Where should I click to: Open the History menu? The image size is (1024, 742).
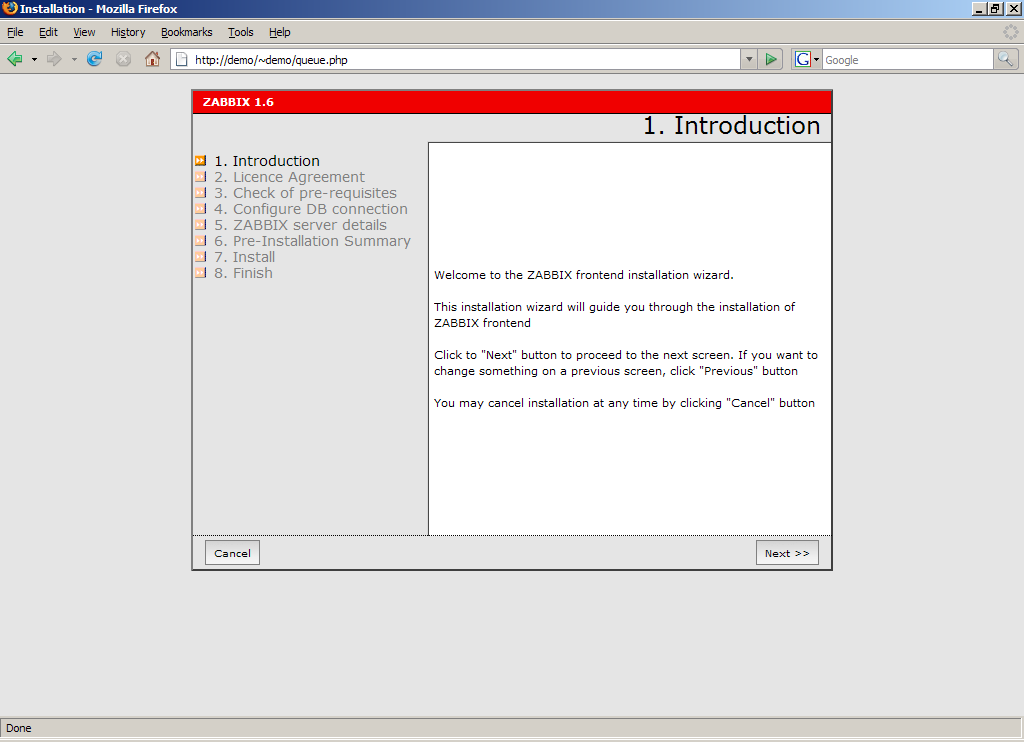coord(128,32)
